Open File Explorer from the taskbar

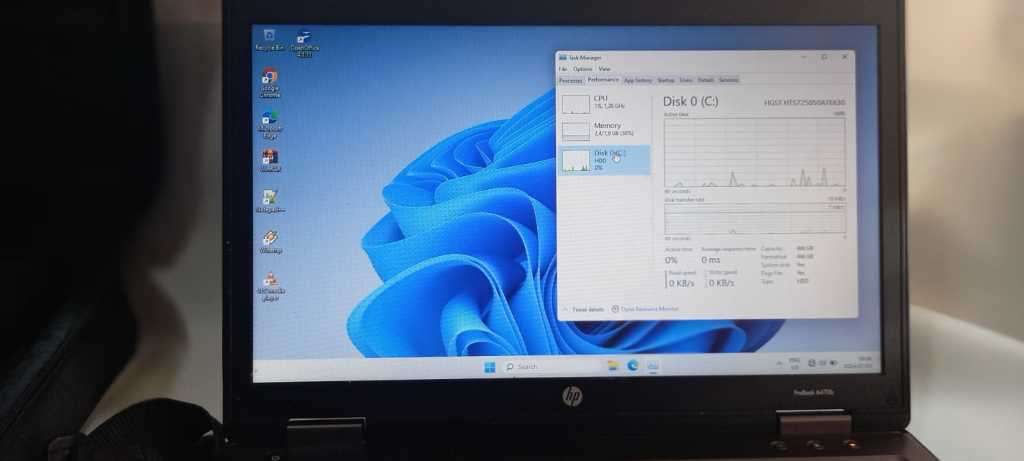coord(613,366)
